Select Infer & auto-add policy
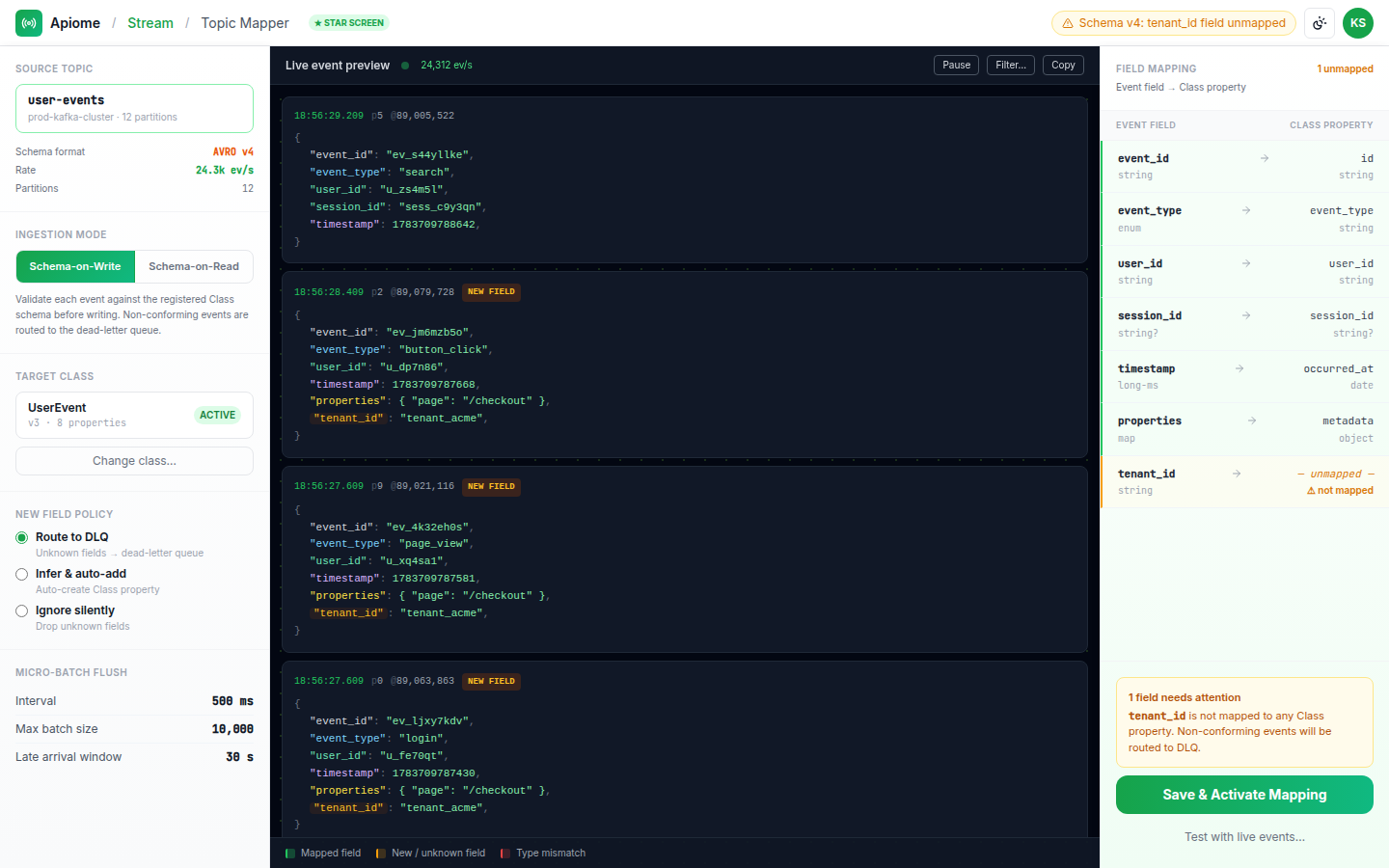Screen dimensions: 1389x868 pos(22,574)
